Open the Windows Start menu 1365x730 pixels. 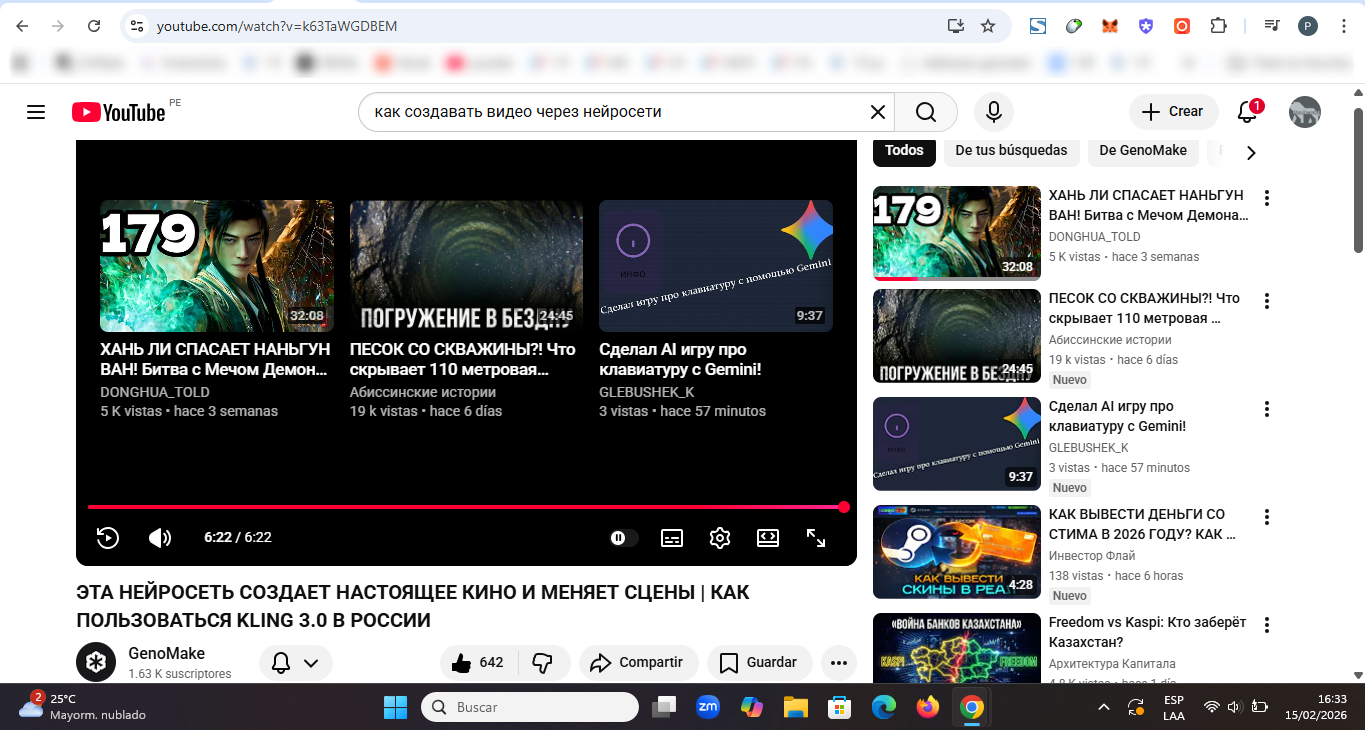tap(395, 707)
